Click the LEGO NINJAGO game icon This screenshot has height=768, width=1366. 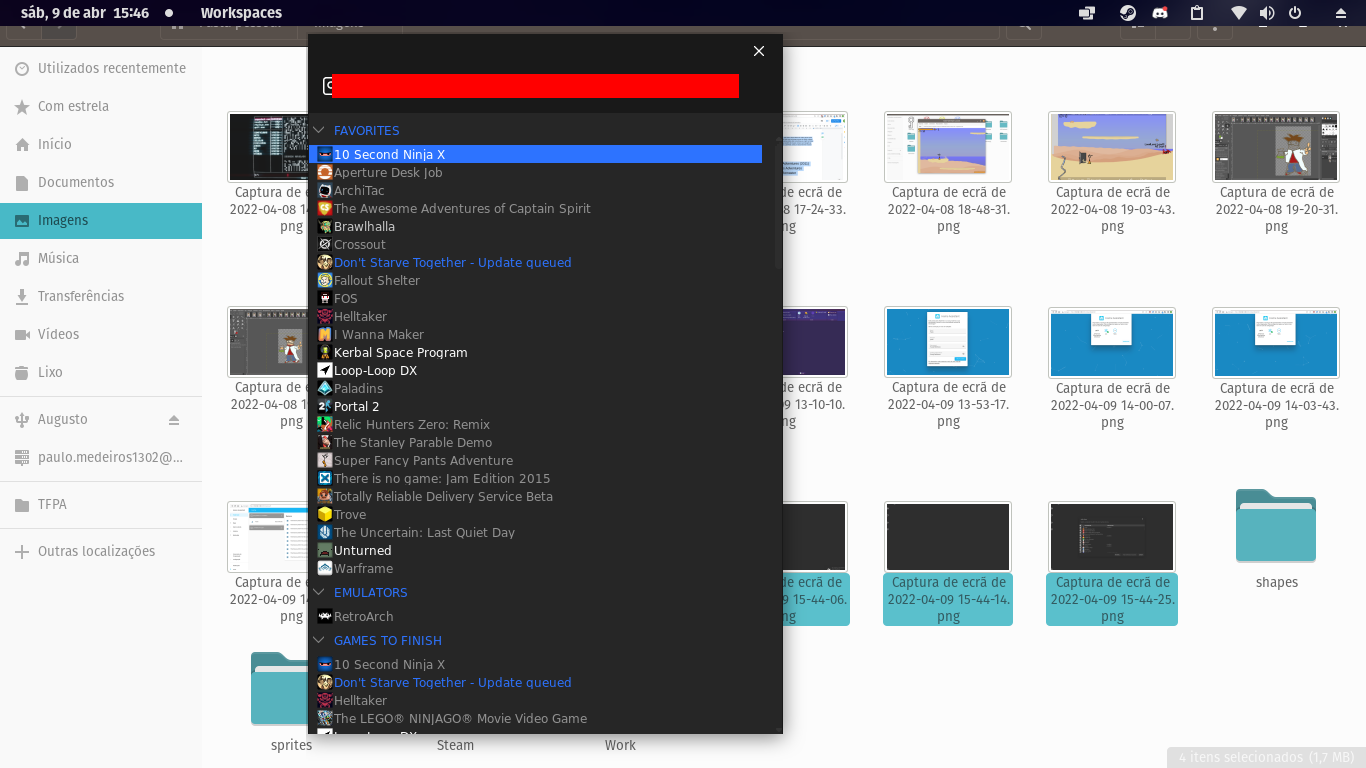pyautogui.click(x=325, y=718)
